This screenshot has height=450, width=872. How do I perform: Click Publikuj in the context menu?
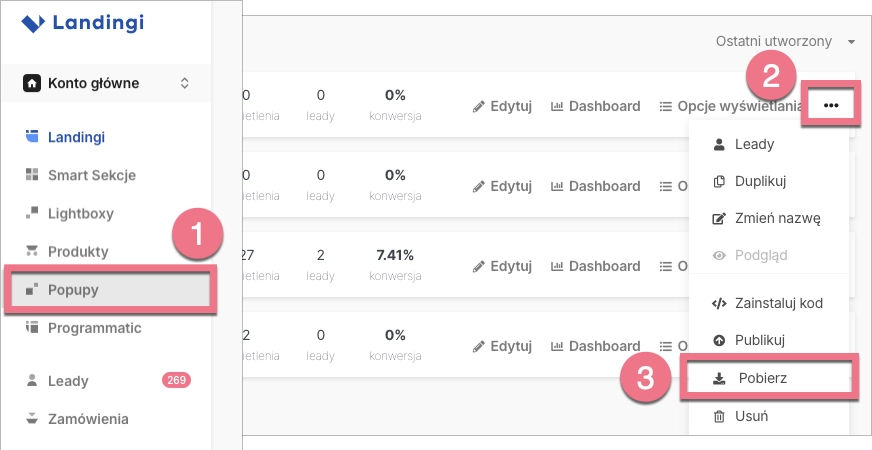tap(756, 340)
